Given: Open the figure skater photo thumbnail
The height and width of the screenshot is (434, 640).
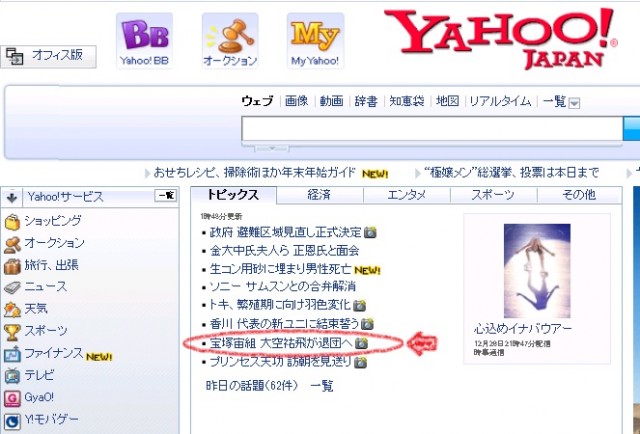Looking at the screenshot, I should pos(537,271).
